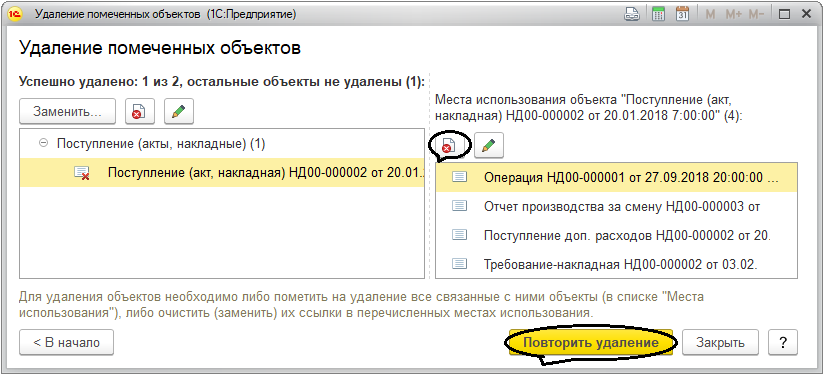This screenshot has width=825, height=377.
Task: Open the calculator icon in the title bar
Action: [x=658, y=15]
